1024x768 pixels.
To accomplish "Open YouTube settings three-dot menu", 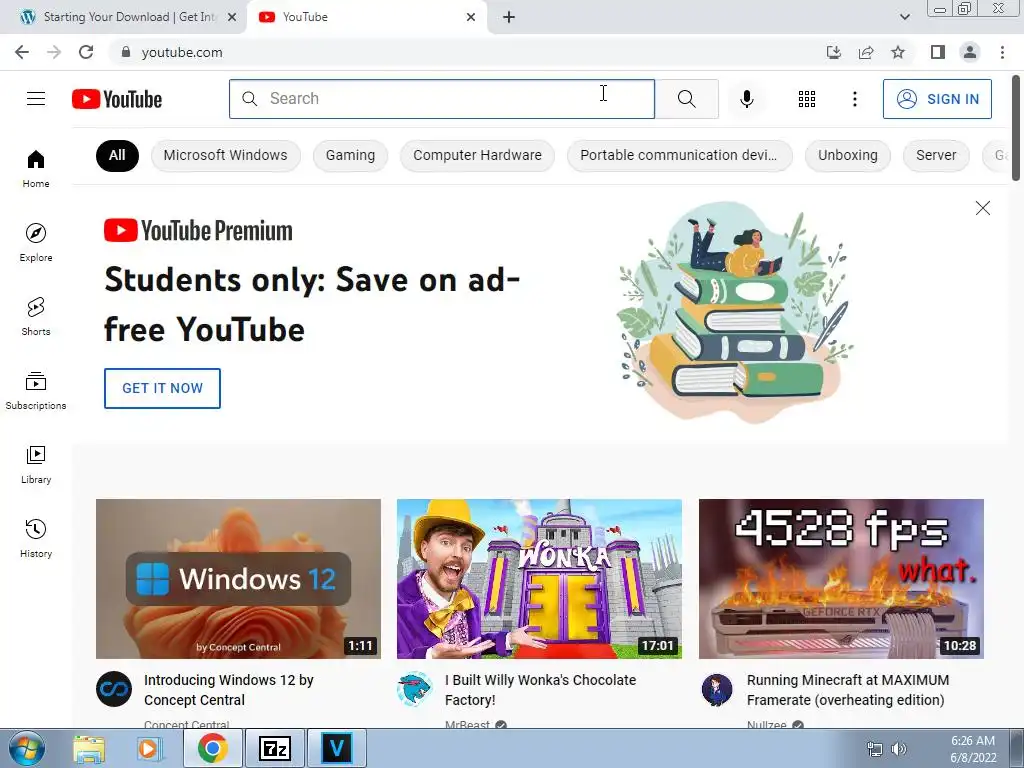I will pyautogui.click(x=854, y=99).
